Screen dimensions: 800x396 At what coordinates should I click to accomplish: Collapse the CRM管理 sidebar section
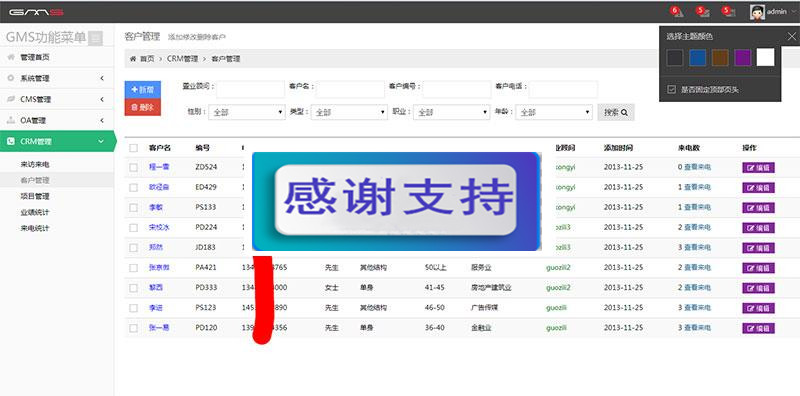point(57,141)
